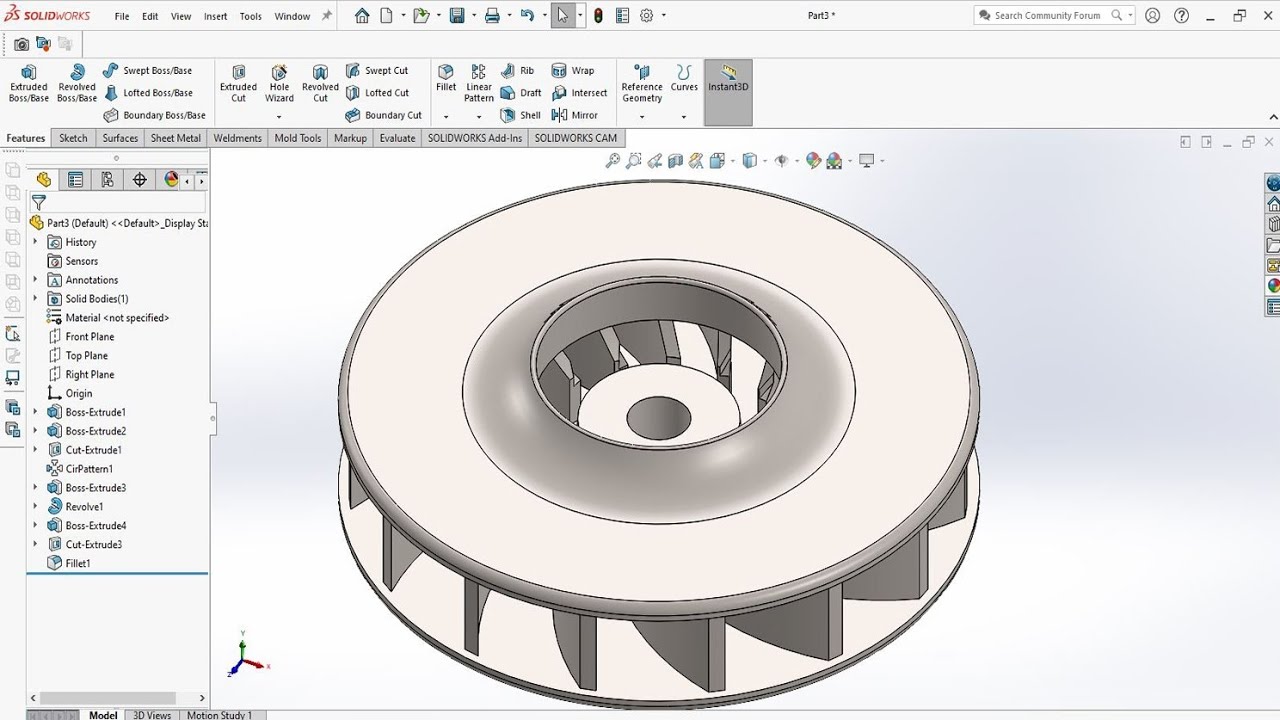This screenshot has height=720, width=1280.
Task: Choose the Swept Boss/Base feature
Action: coord(147,70)
